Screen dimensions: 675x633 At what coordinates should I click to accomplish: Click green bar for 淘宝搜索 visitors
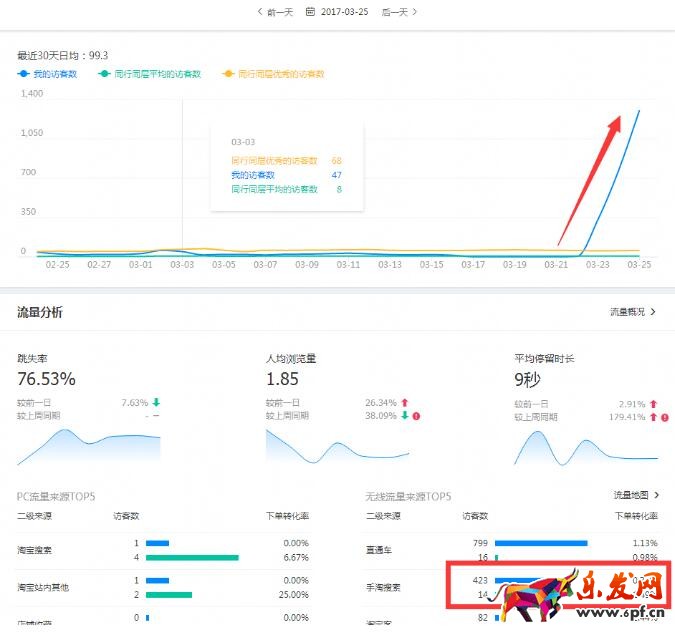pos(192,557)
